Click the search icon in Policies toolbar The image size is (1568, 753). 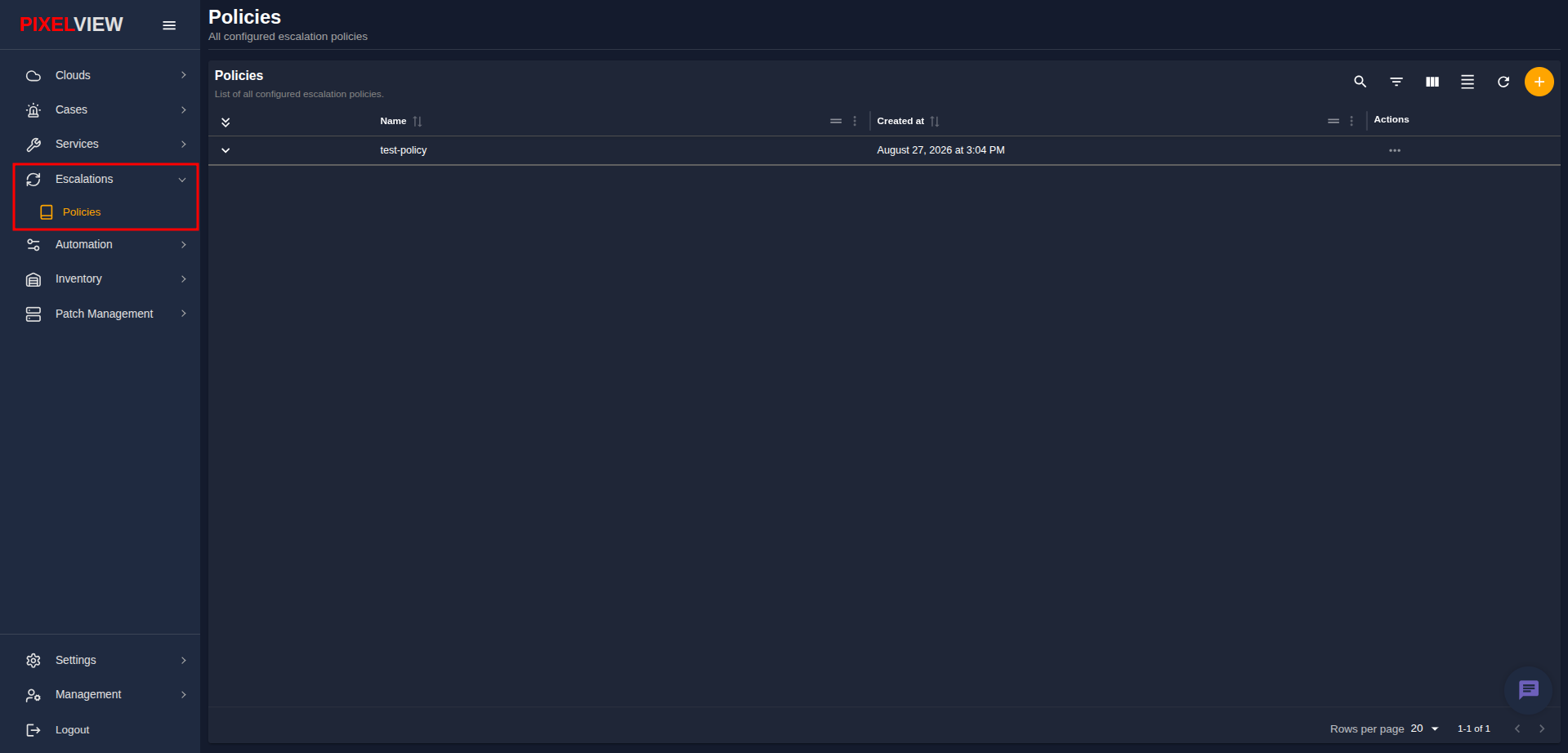(x=1360, y=82)
